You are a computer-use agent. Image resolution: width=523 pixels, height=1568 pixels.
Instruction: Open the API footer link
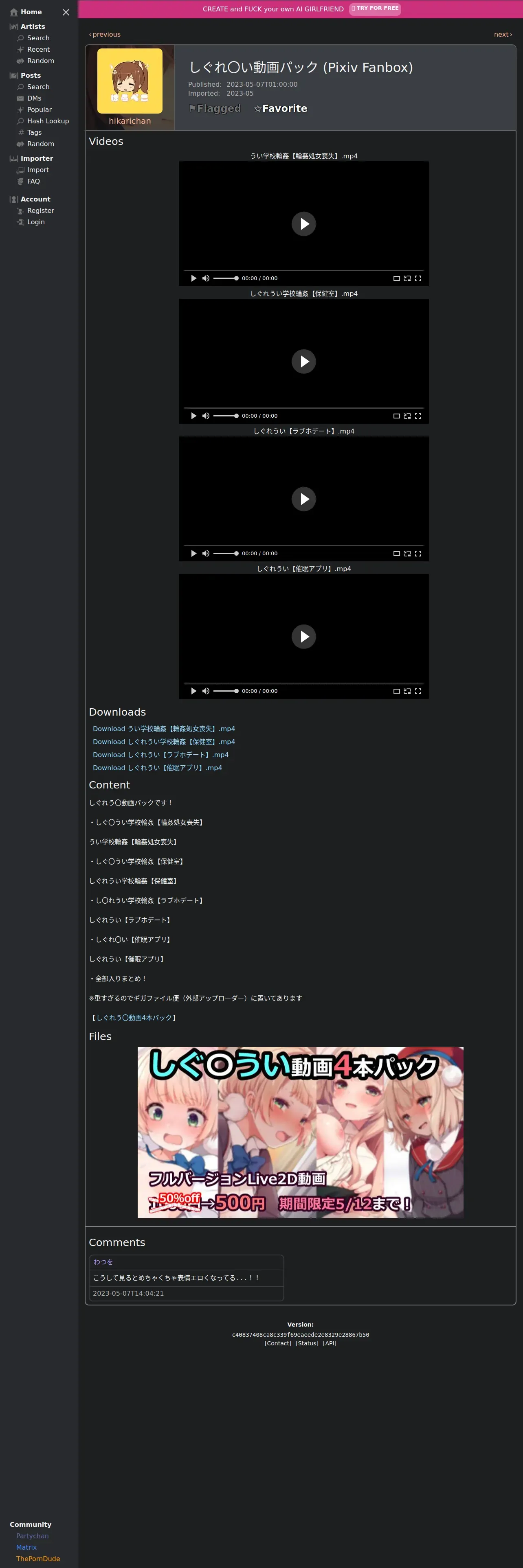(x=330, y=1343)
